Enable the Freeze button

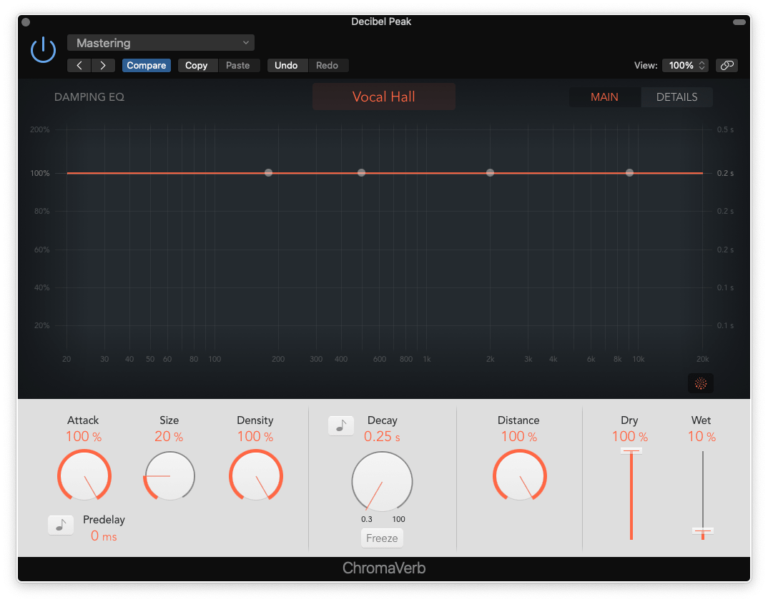[x=382, y=538]
